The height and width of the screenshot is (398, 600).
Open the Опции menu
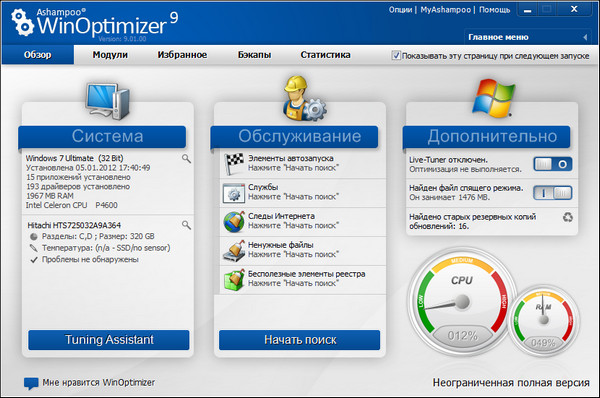[400, 10]
